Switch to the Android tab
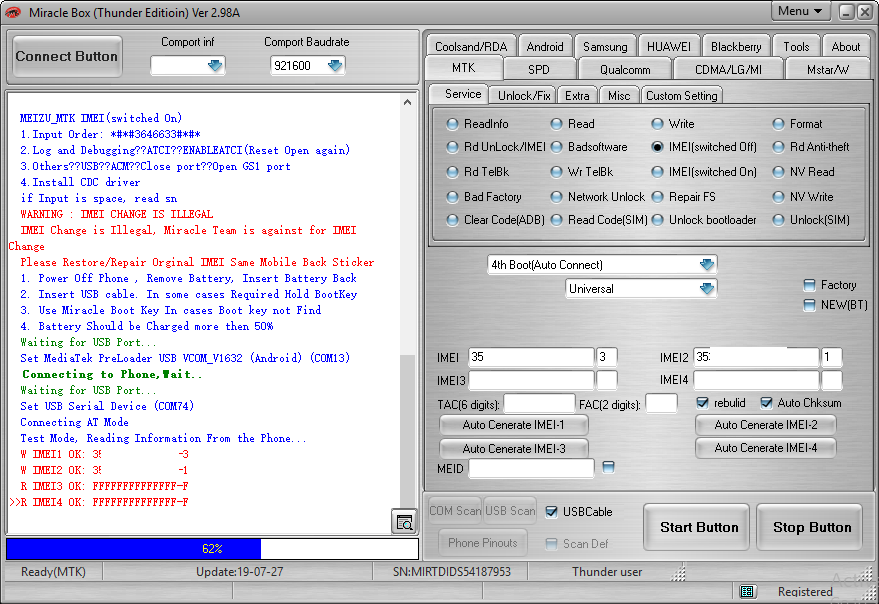The image size is (879, 604). click(x=544, y=47)
